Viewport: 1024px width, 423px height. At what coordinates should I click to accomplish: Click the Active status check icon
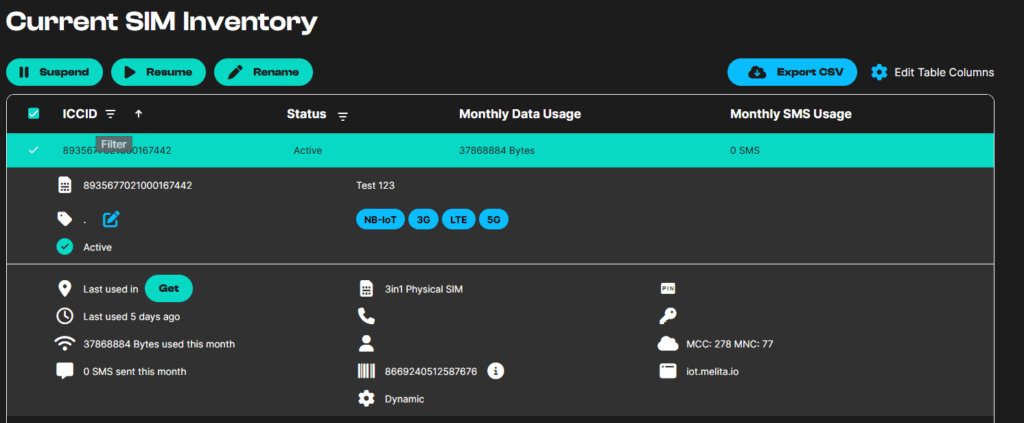point(65,247)
